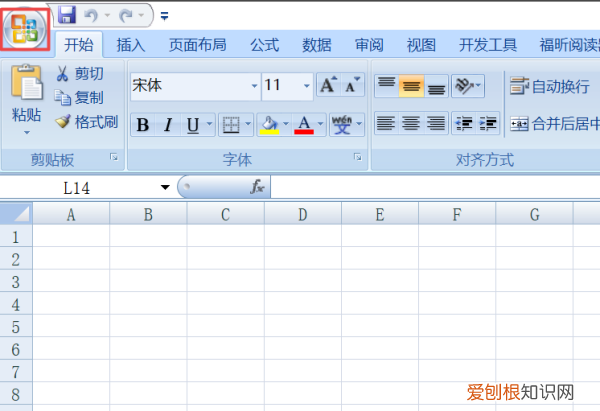
Task: Select column A header
Action: tap(71, 214)
